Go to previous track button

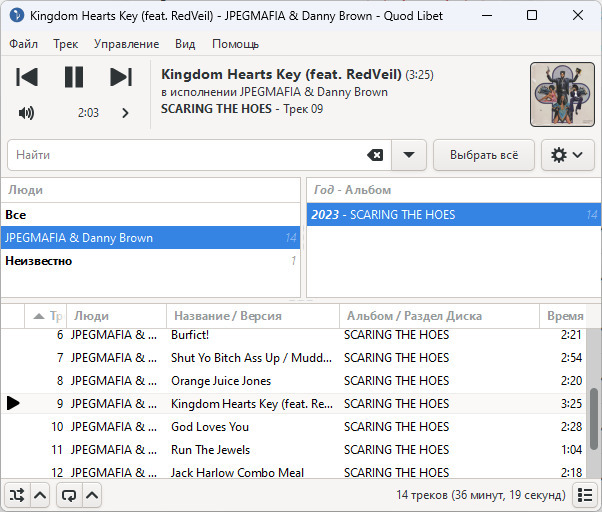tap(27, 77)
